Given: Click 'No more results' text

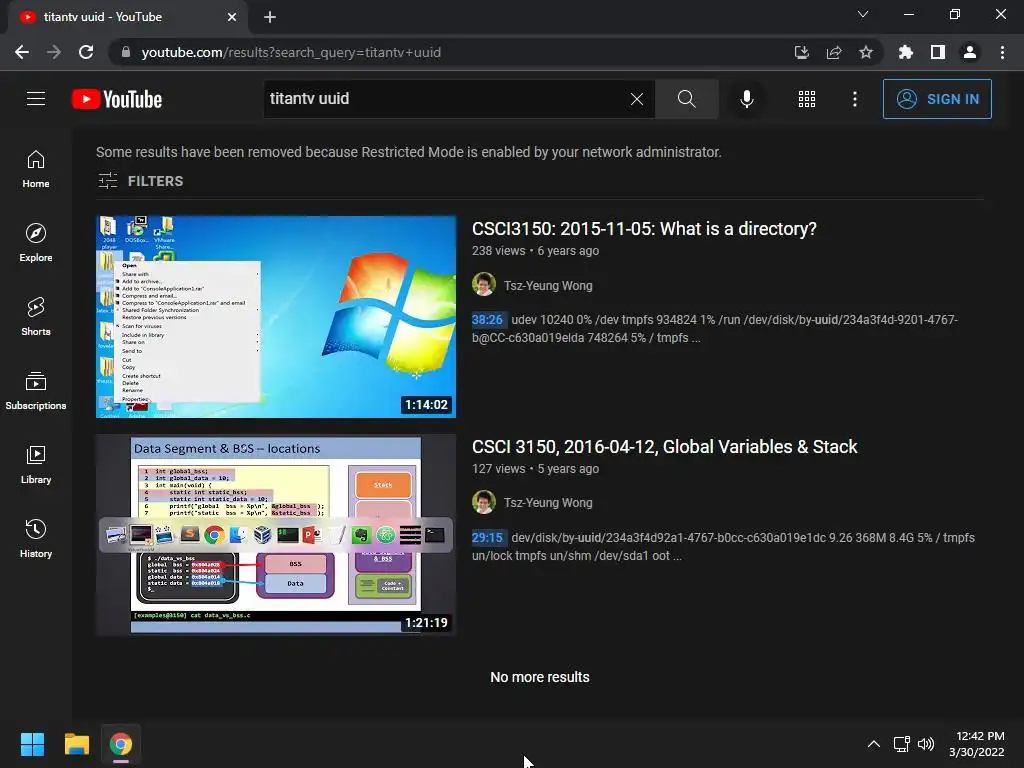Looking at the screenshot, I should pyautogui.click(x=539, y=677).
